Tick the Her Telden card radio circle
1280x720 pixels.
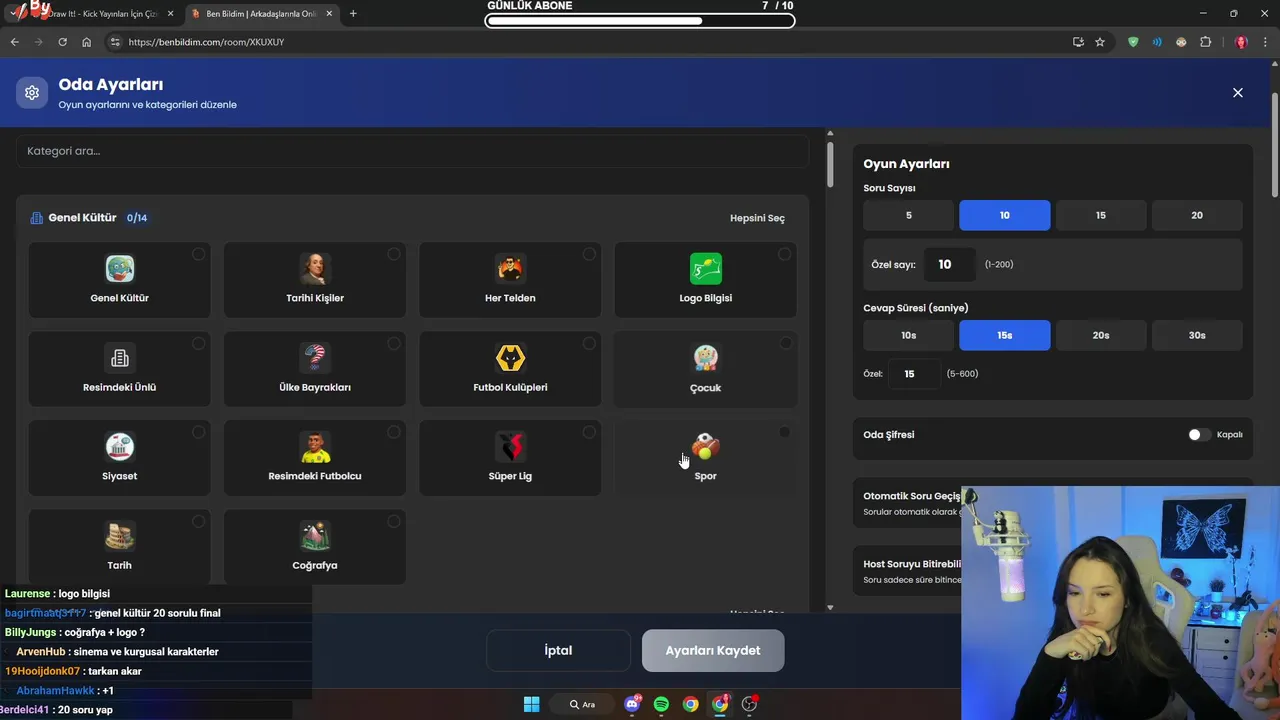click(x=589, y=254)
